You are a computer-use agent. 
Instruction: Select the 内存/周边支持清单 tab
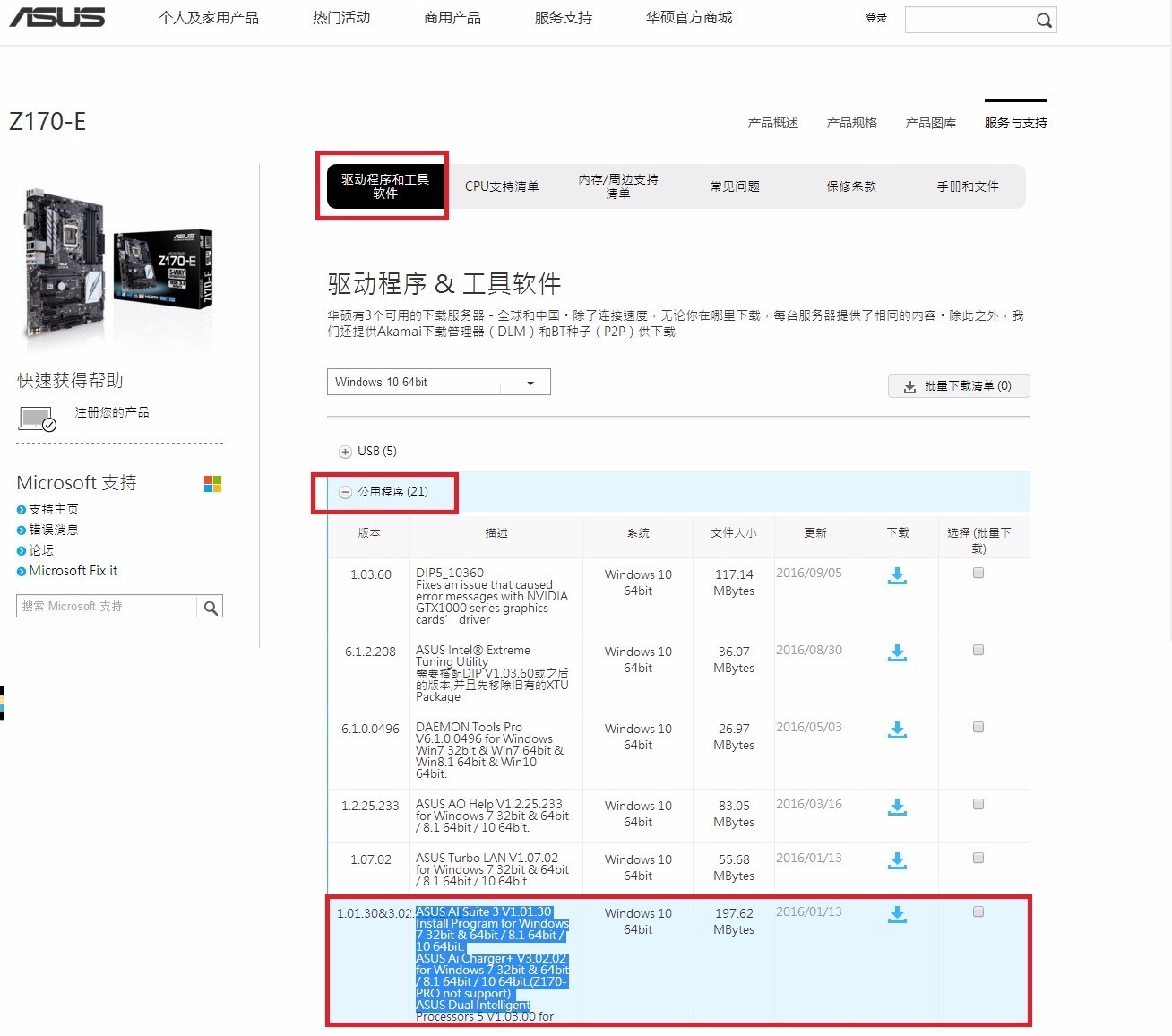[618, 186]
